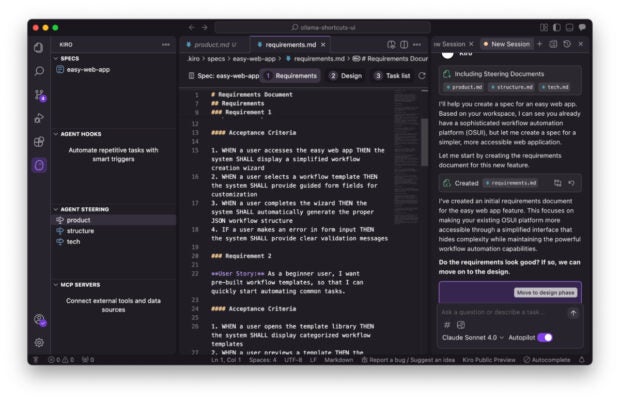Click the send arrow in chat input

click(573, 313)
